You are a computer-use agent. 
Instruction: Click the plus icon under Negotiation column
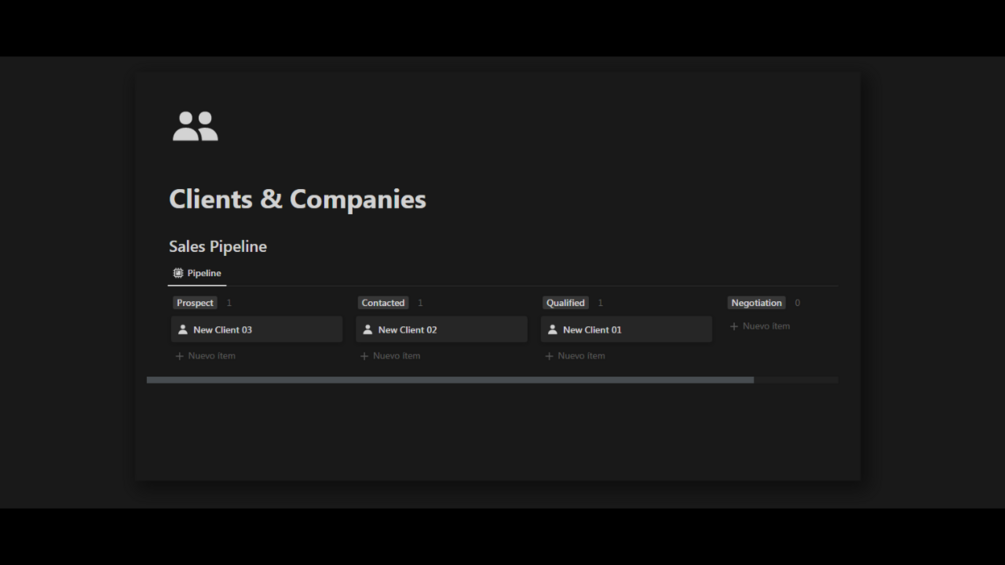pyautogui.click(x=734, y=327)
